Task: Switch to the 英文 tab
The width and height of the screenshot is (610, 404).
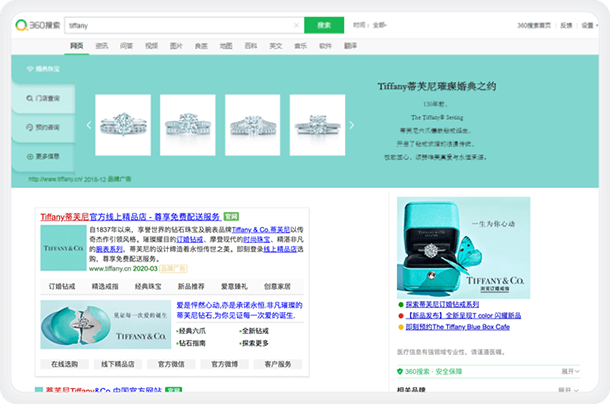Action: point(276,46)
